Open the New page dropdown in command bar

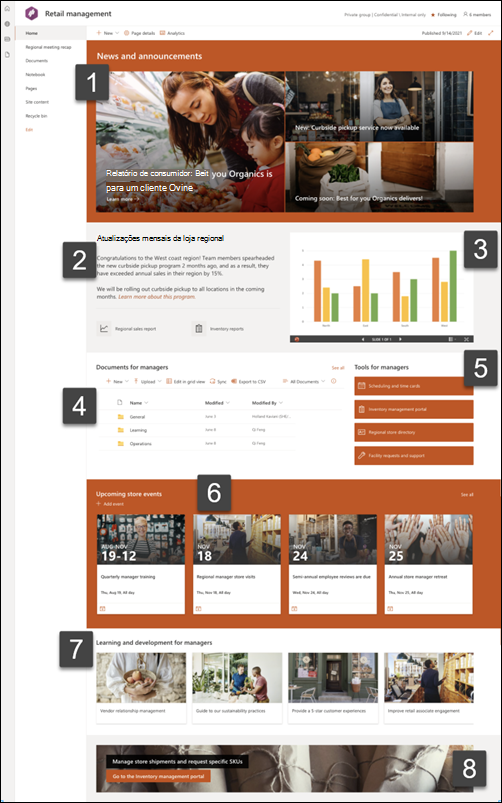point(108,33)
